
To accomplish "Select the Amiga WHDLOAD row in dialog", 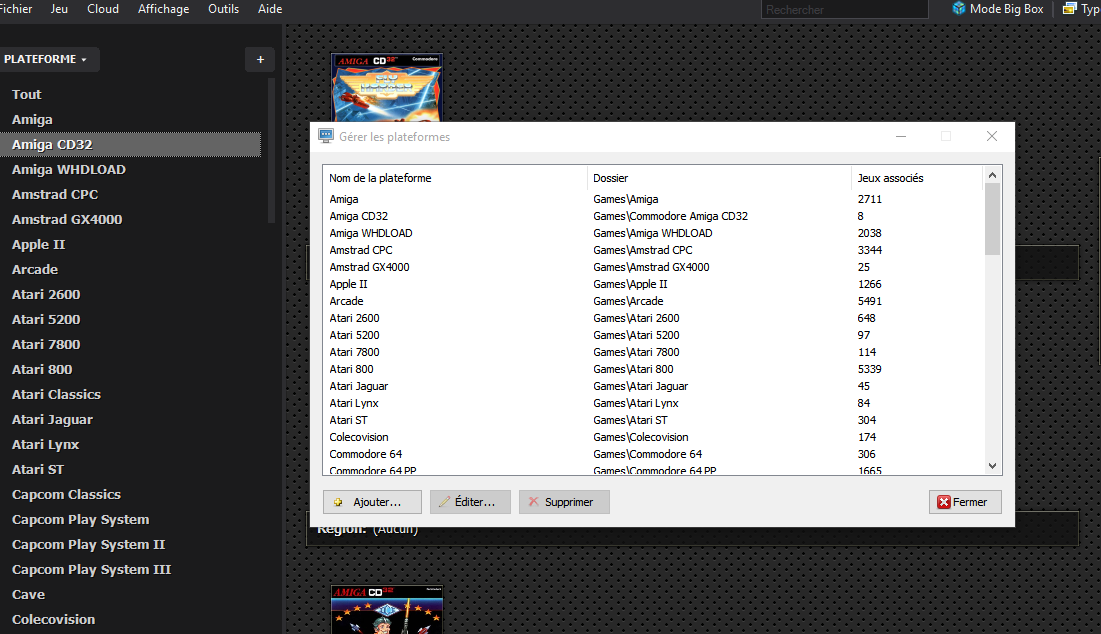I will tap(653, 233).
